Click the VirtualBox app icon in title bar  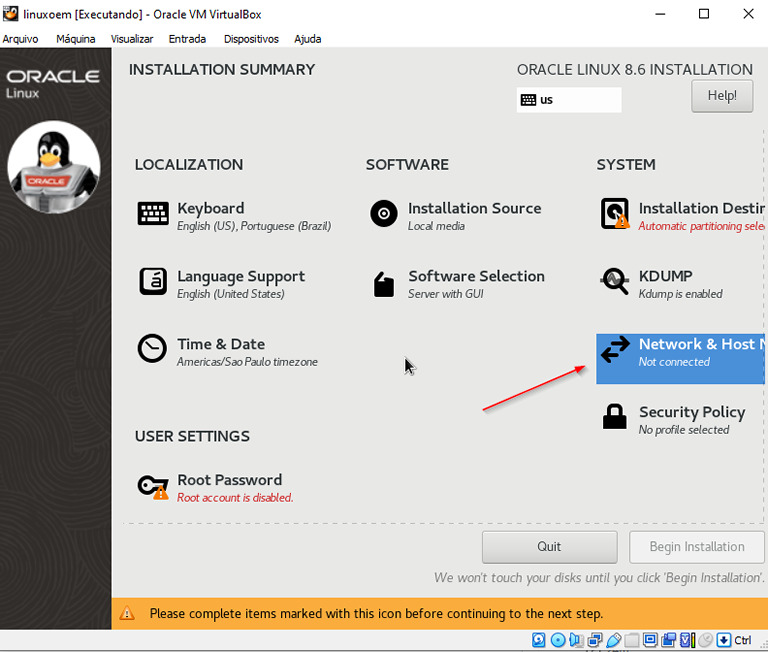click(10, 14)
